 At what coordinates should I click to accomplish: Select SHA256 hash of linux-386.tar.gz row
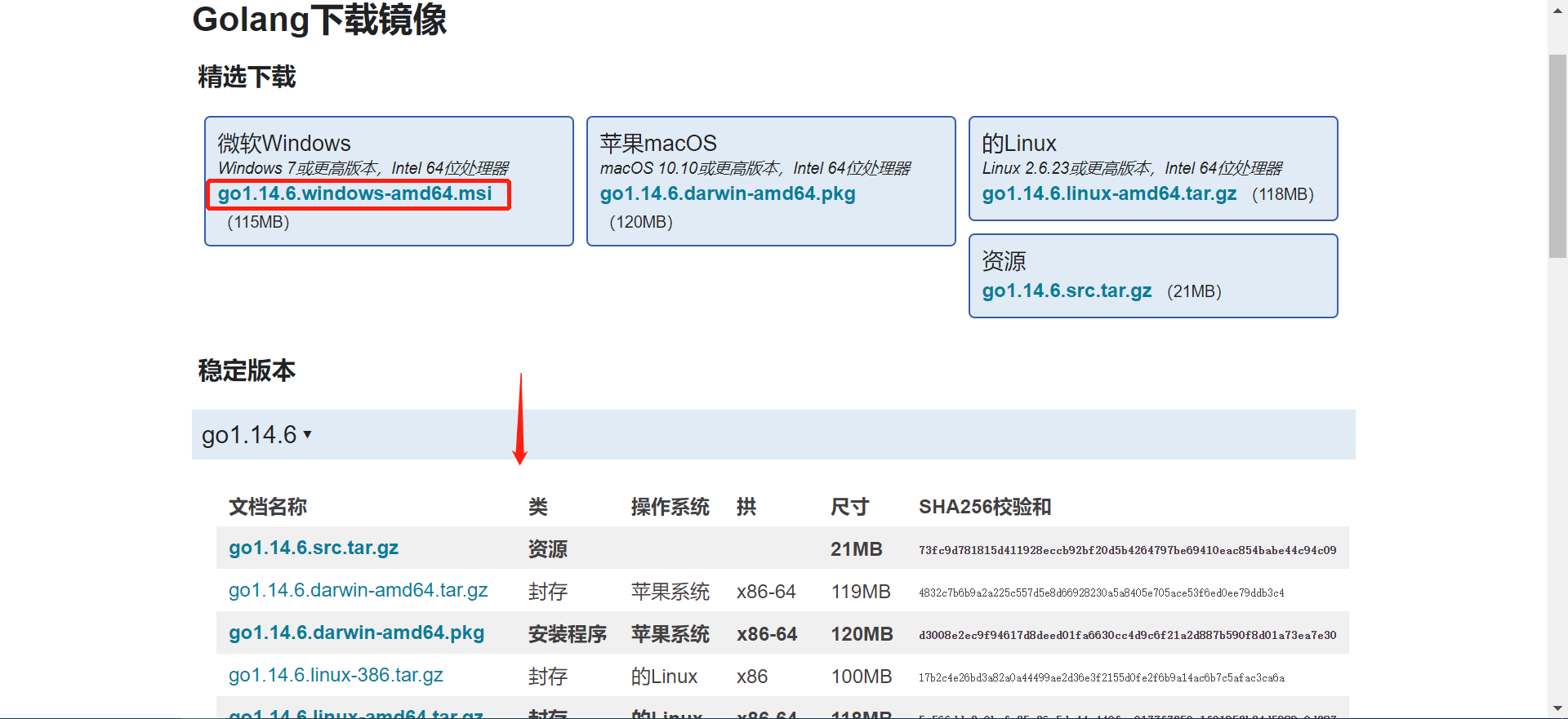pyautogui.click(x=1102, y=677)
